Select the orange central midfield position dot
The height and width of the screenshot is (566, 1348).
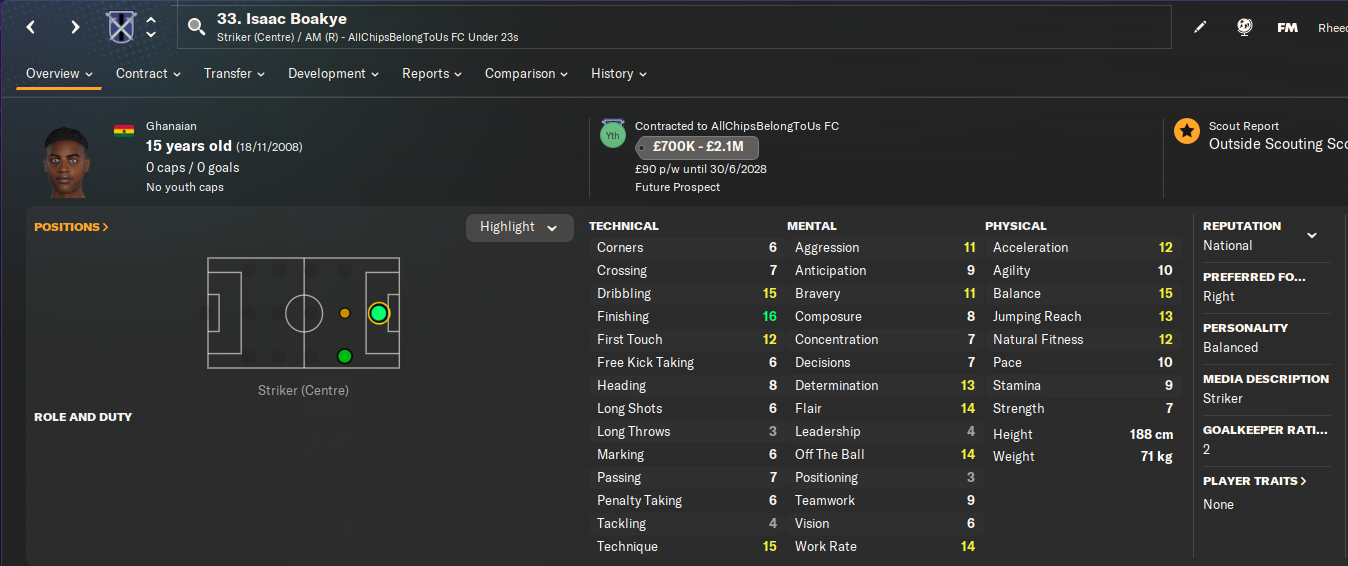[345, 313]
